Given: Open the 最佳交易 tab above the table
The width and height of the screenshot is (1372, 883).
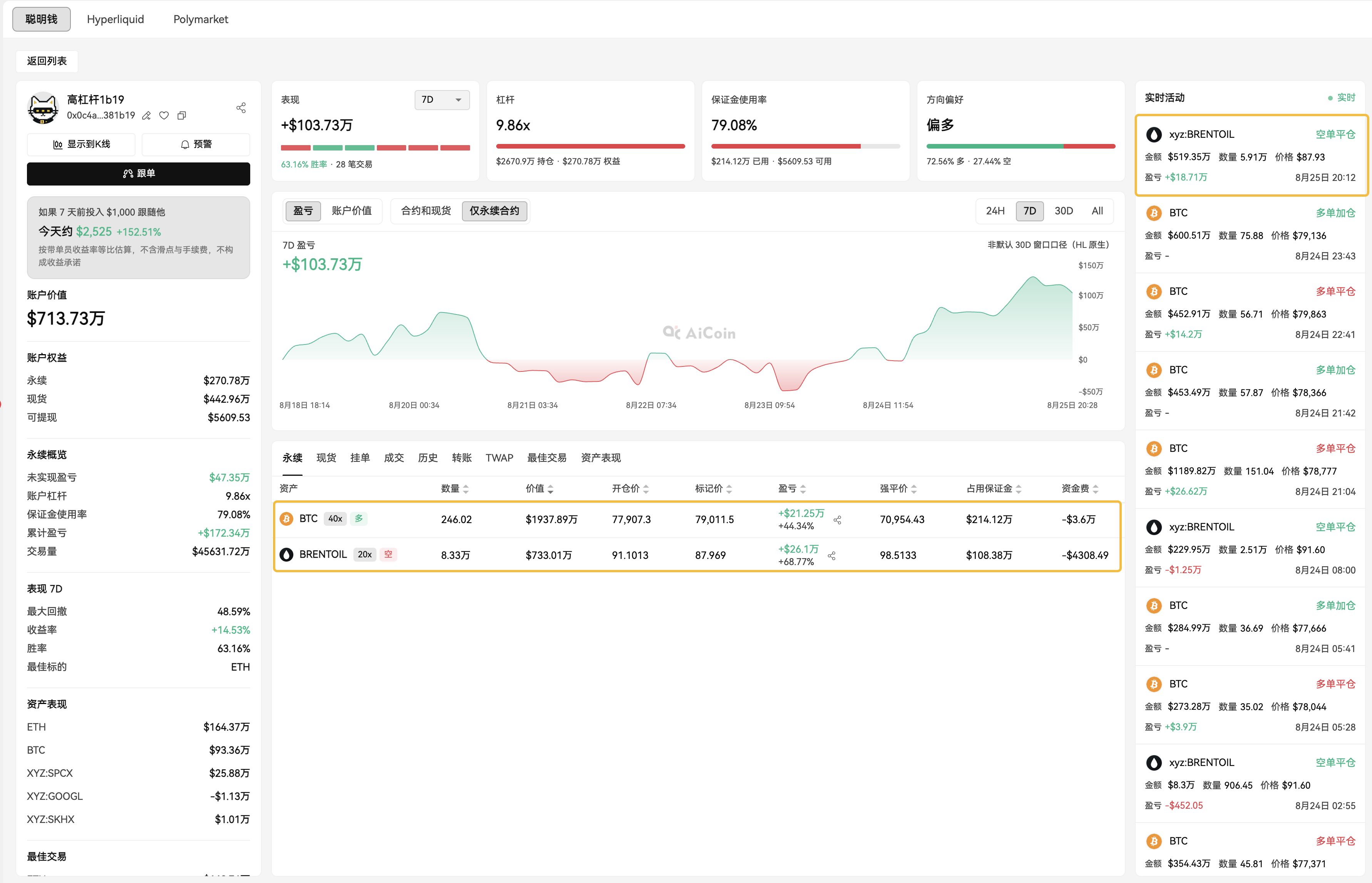Looking at the screenshot, I should click(547, 458).
